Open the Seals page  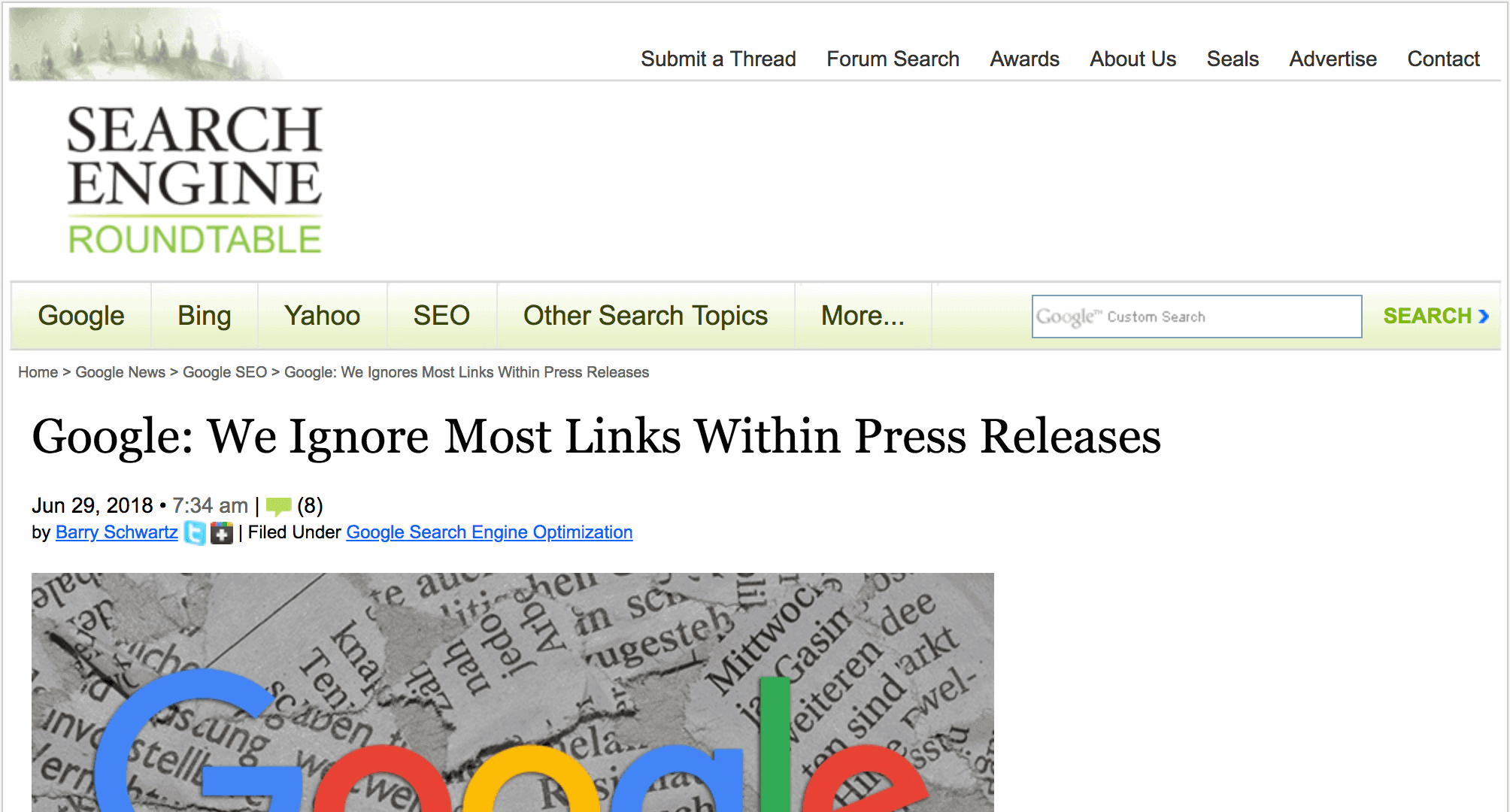click(1233, 59)
